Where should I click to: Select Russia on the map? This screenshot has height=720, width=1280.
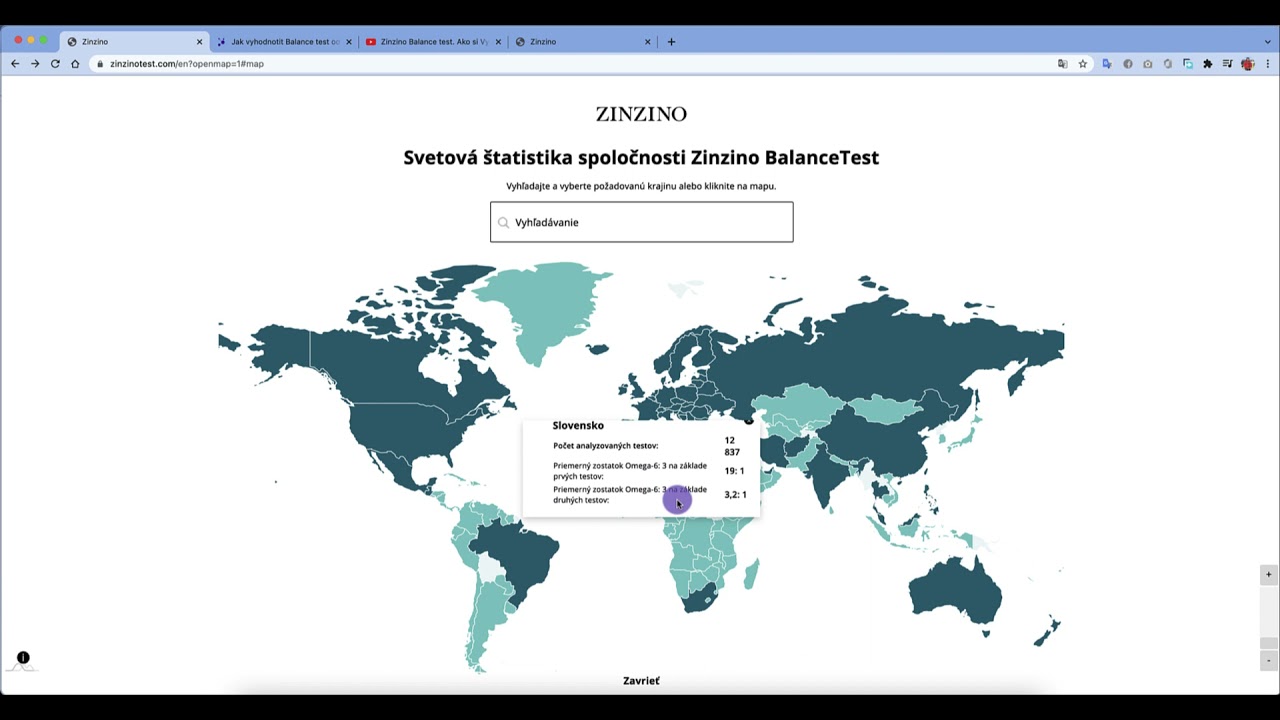point(880,345)
